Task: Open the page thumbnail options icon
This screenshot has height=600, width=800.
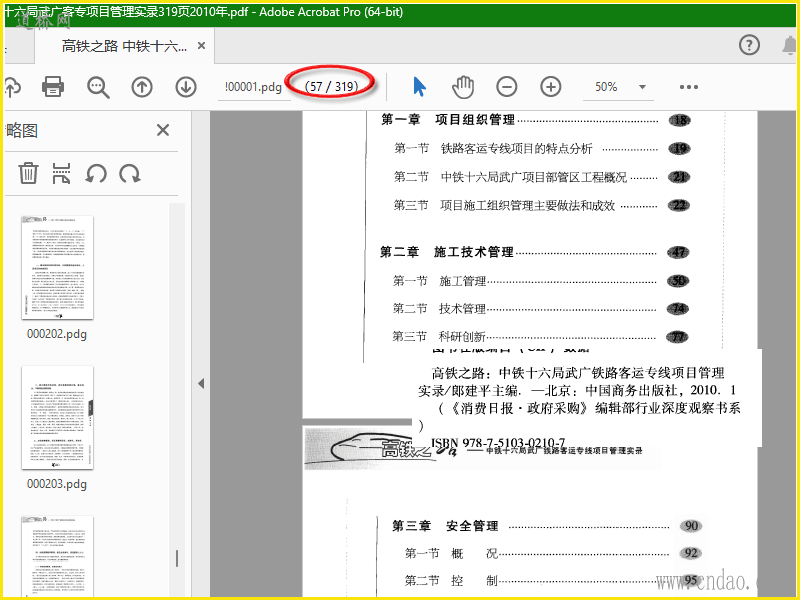Action: [x=61, y=173]
